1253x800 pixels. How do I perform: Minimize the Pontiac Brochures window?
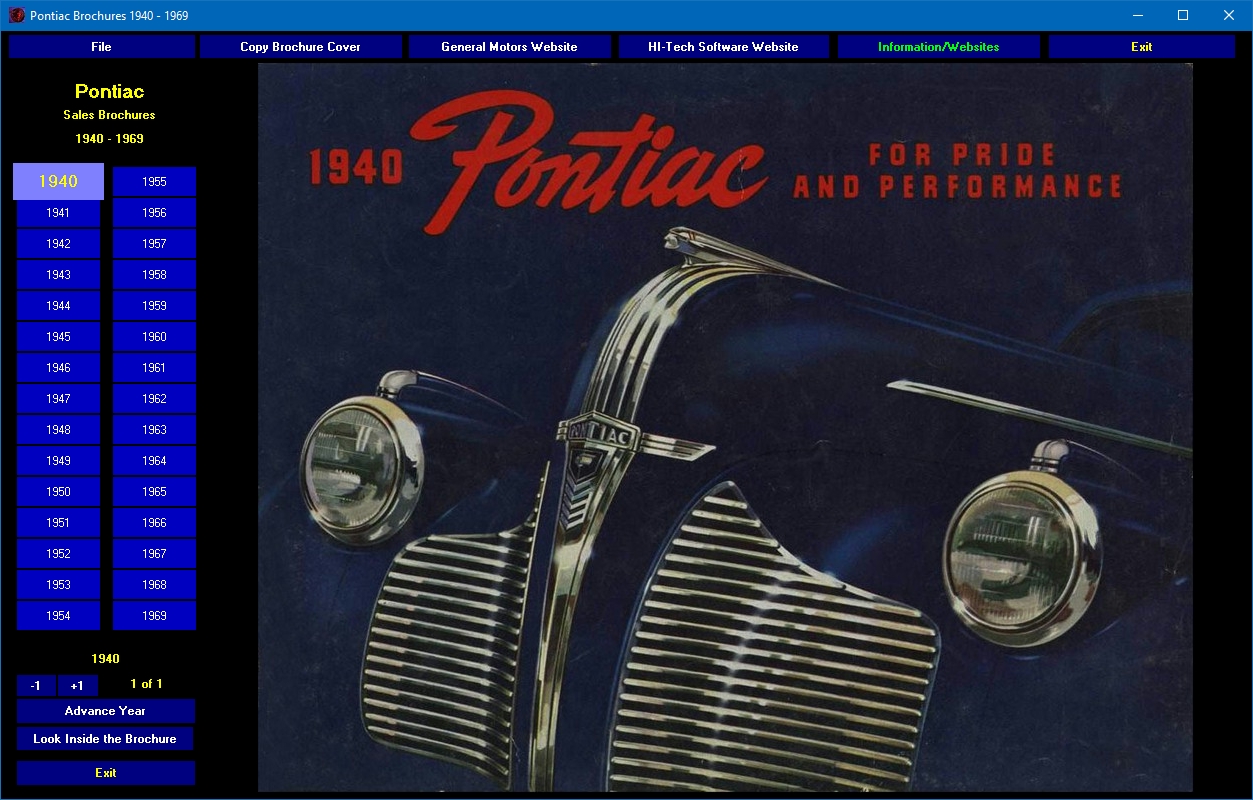[x=1138, y=15]
